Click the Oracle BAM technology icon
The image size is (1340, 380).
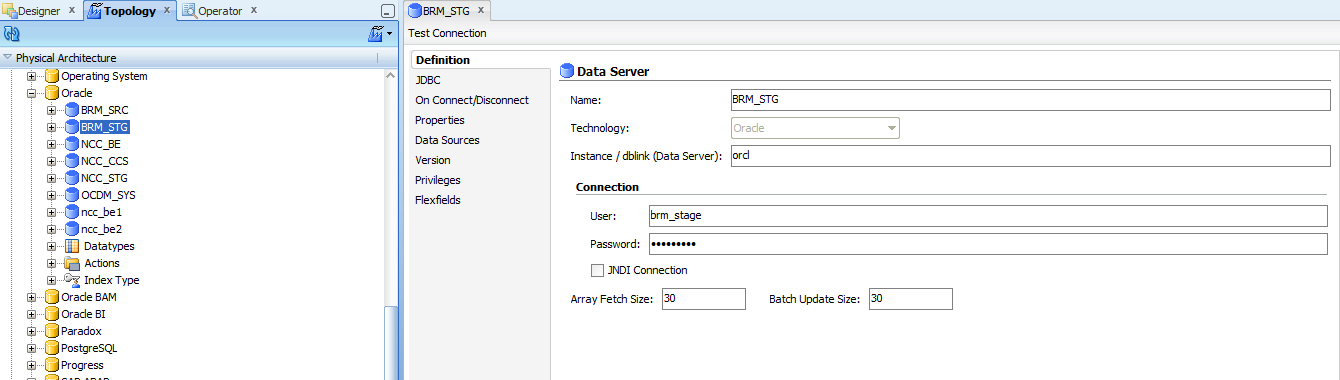52,297
